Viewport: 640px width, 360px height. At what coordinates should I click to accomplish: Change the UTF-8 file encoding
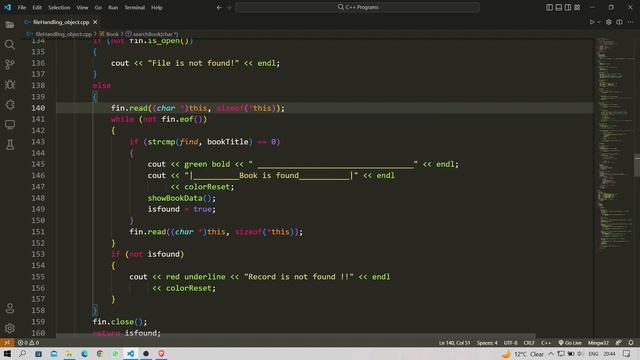tap(510, 343)
